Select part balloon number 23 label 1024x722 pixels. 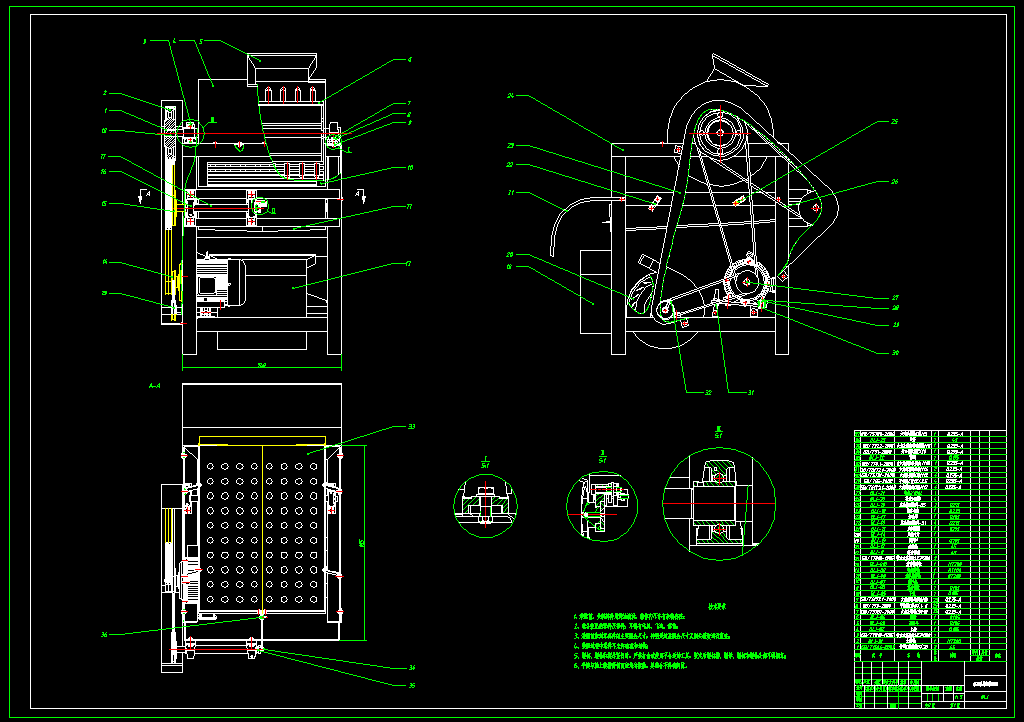click(511, 146)
